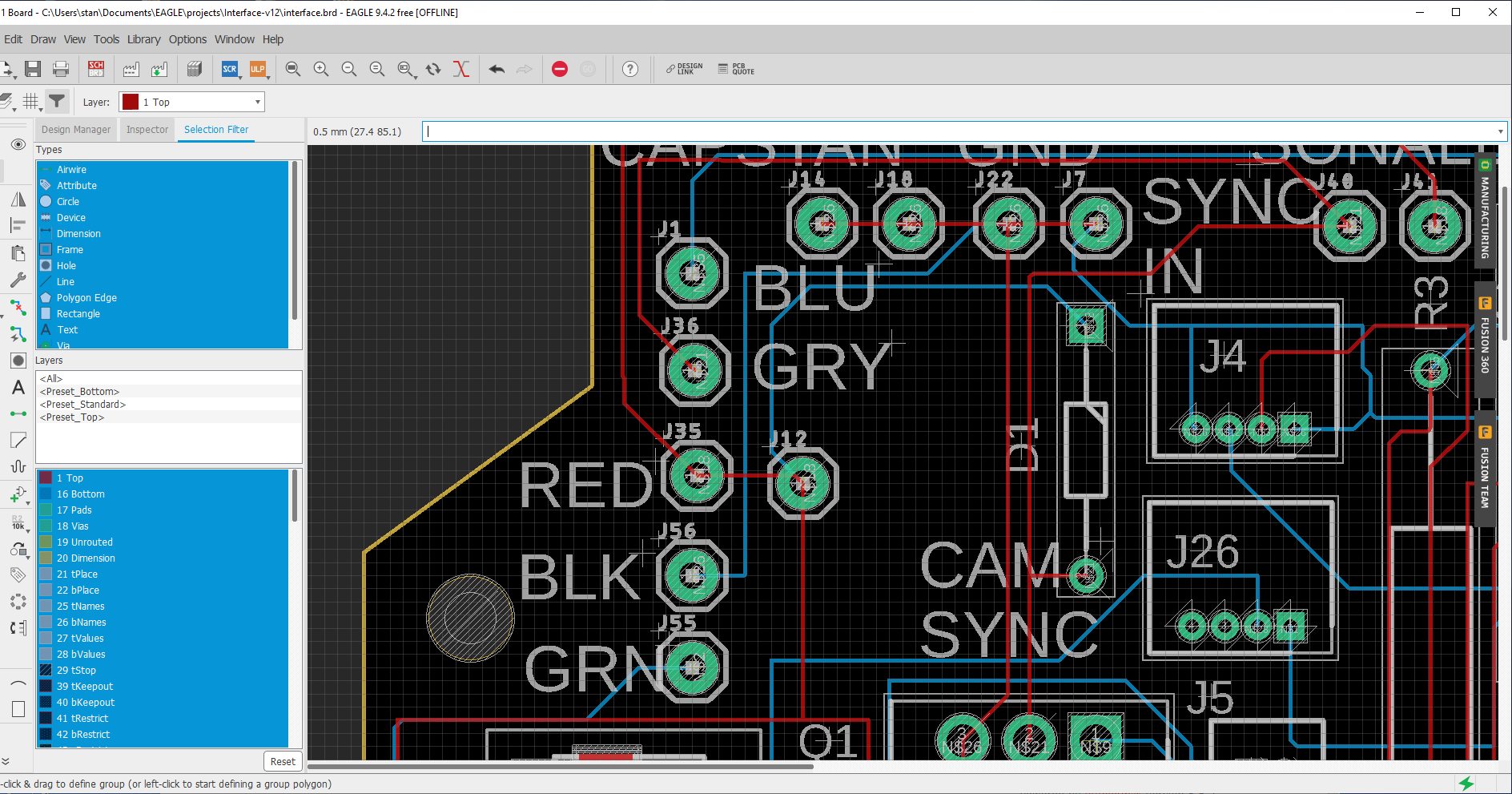Image resolution: width=1512 pixels, height=794 pixels.
Task: Run a script with the SCR icon
Action: (x=230, y=69)
